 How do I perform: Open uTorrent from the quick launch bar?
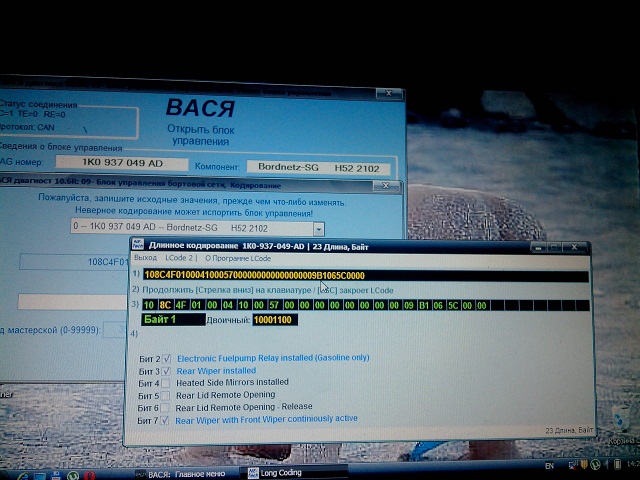[73, 476]
